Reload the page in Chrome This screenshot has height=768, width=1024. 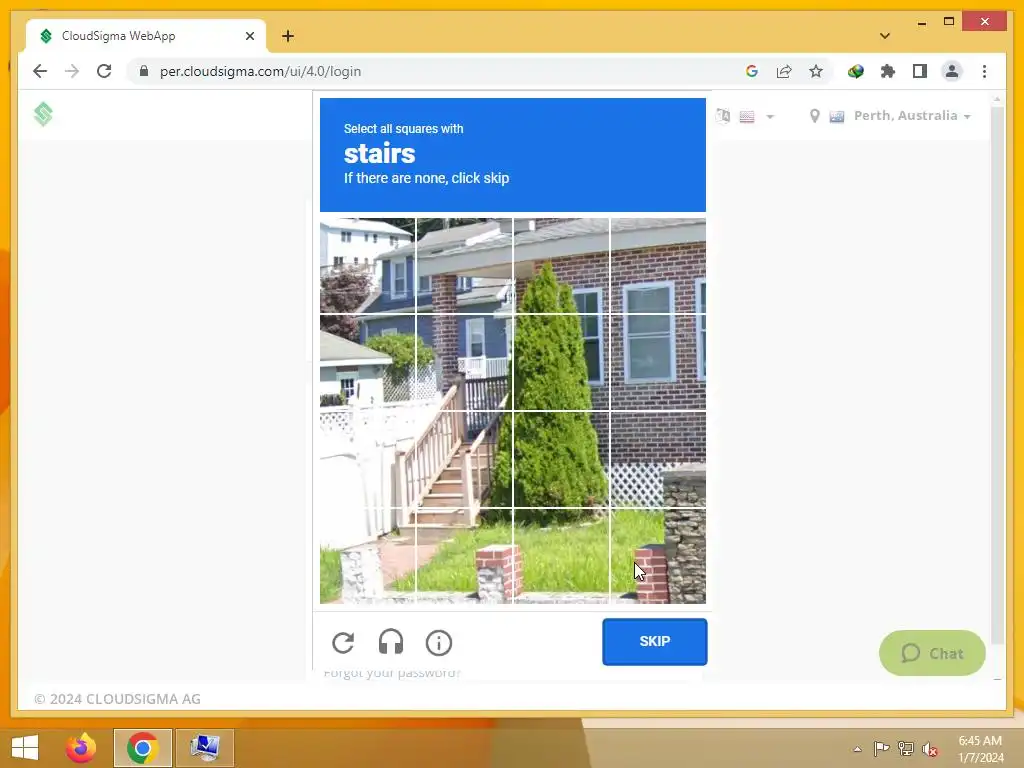(104, 71)
